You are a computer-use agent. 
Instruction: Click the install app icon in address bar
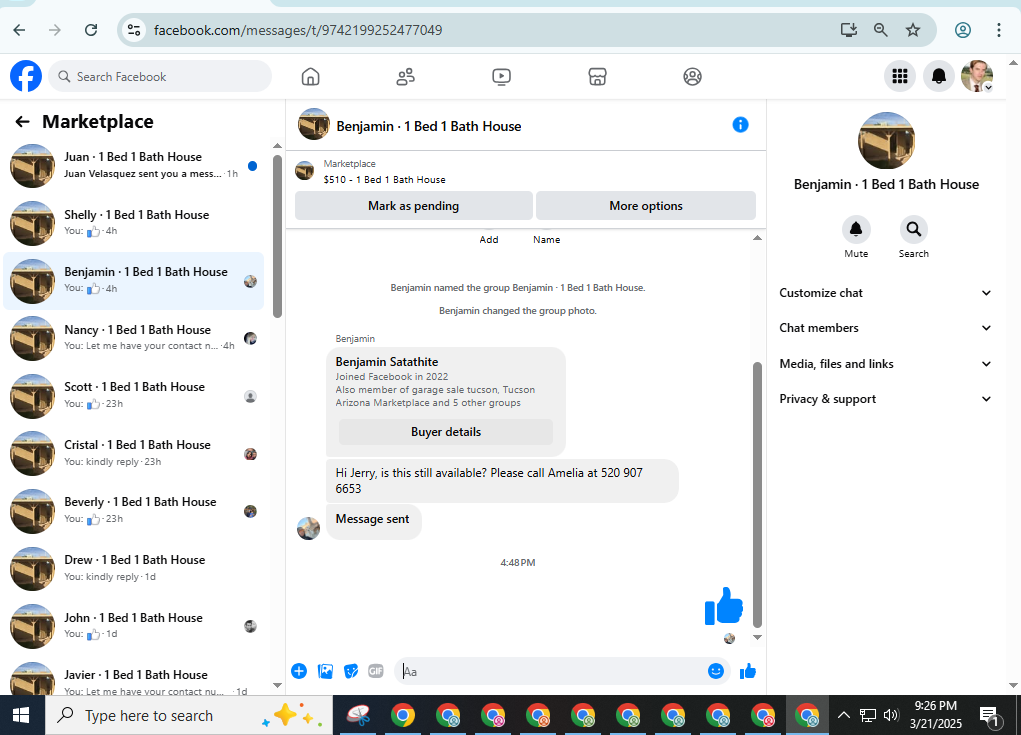point(848,30)
